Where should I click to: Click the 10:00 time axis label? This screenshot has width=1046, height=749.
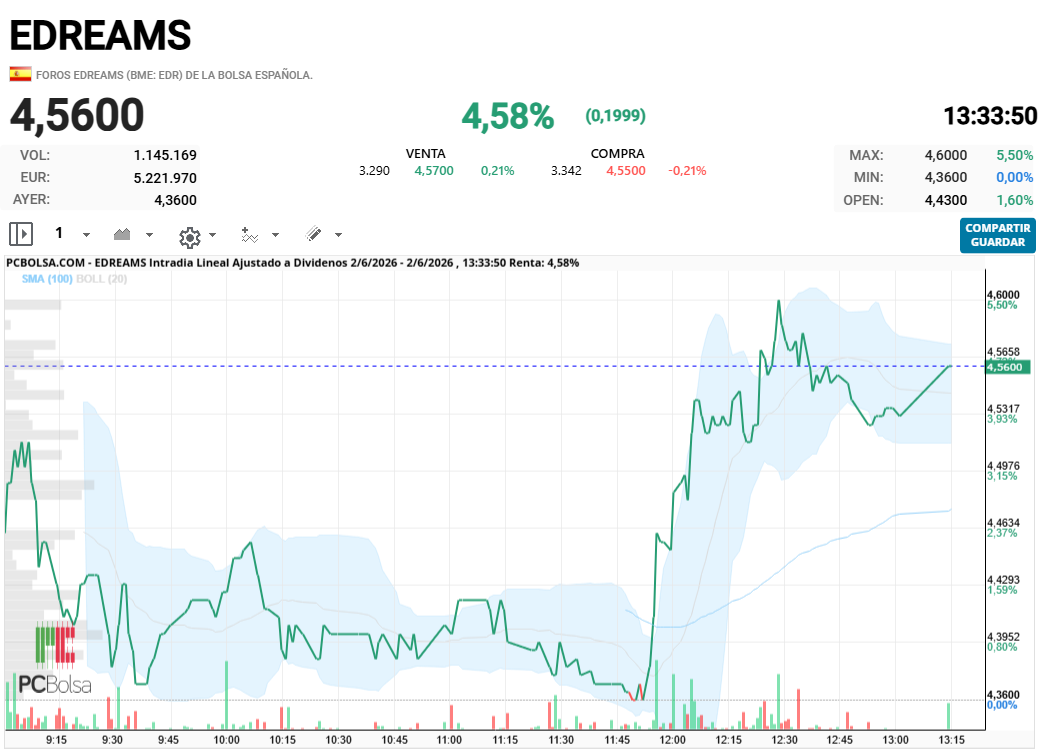point(226,740)
